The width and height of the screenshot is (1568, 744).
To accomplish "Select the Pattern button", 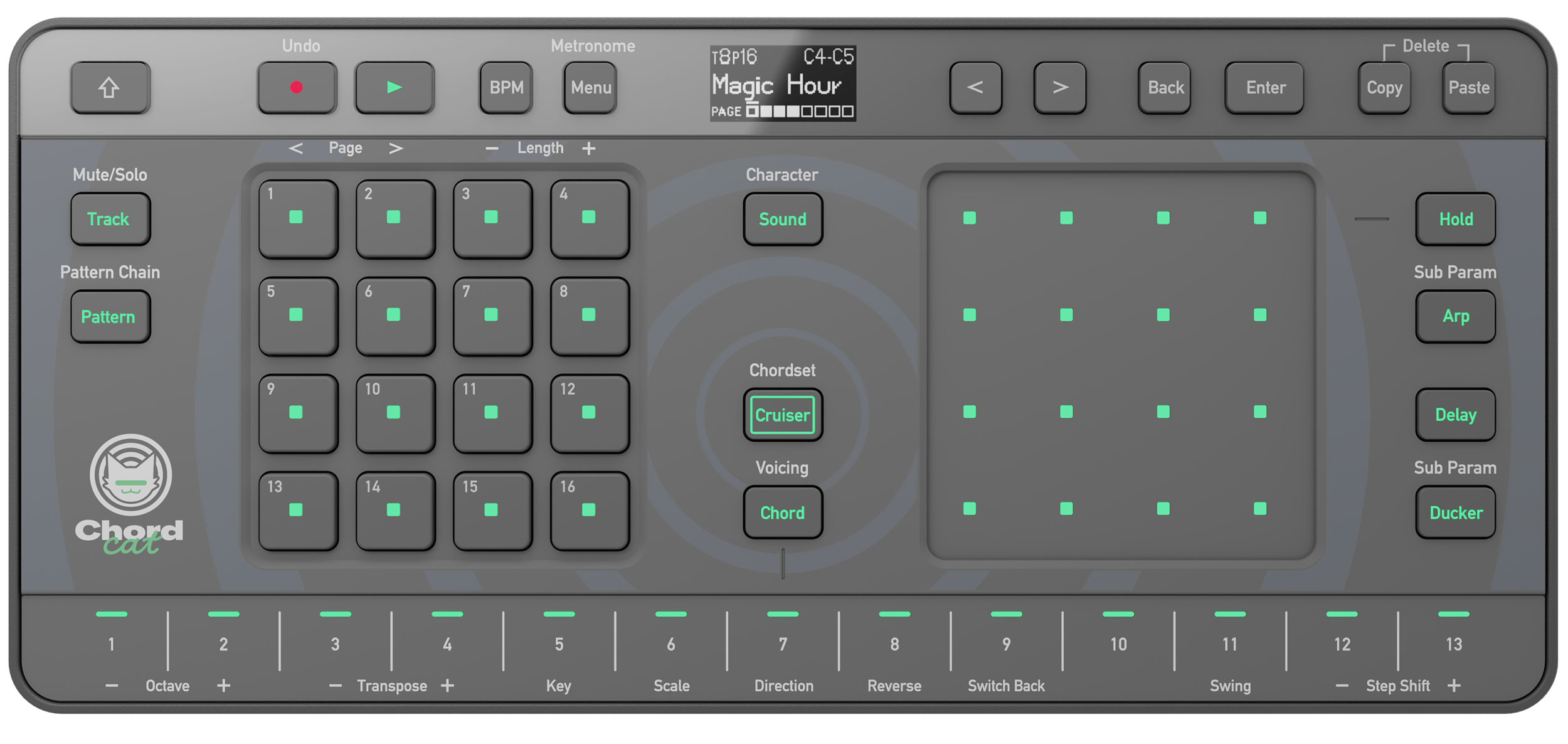I will point(110,316).
